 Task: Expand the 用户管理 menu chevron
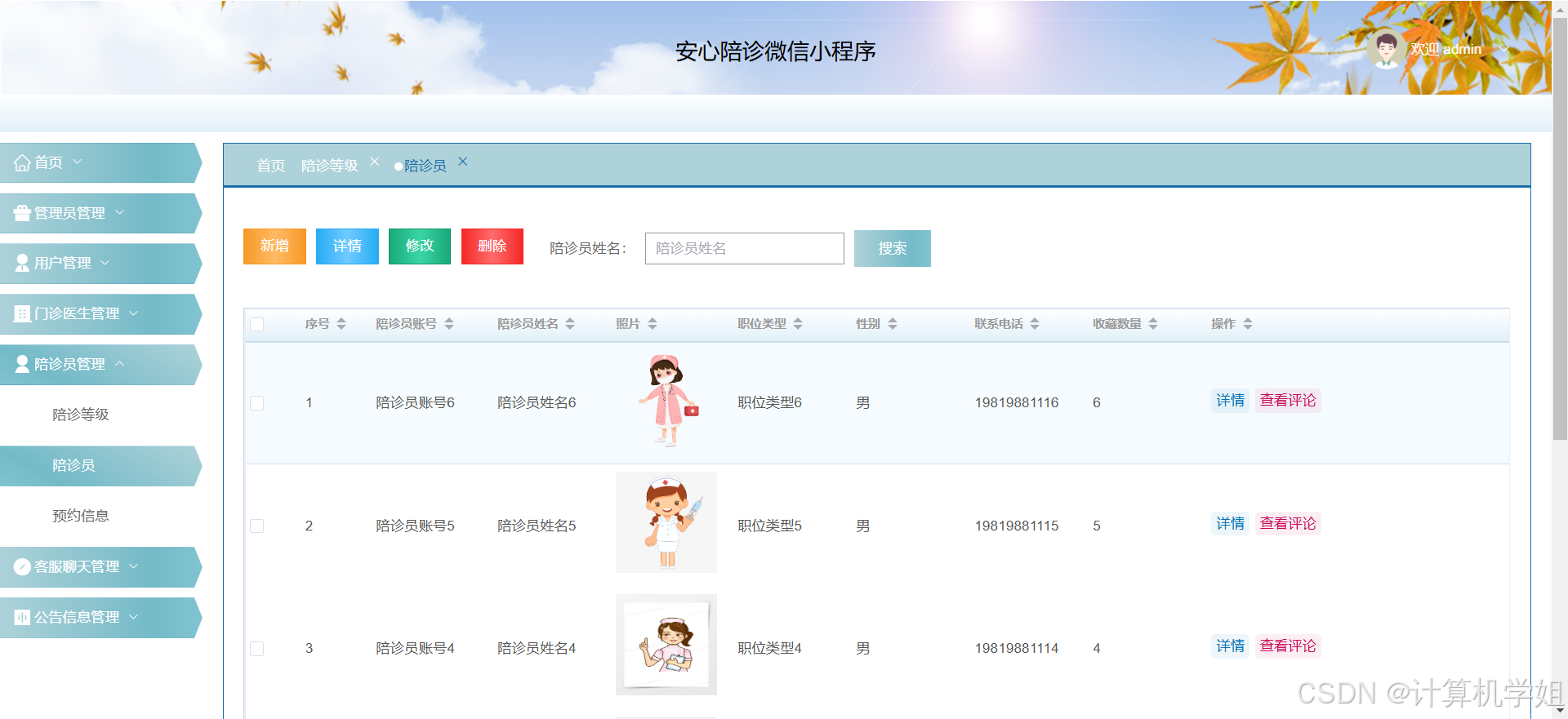pos(105,263)
